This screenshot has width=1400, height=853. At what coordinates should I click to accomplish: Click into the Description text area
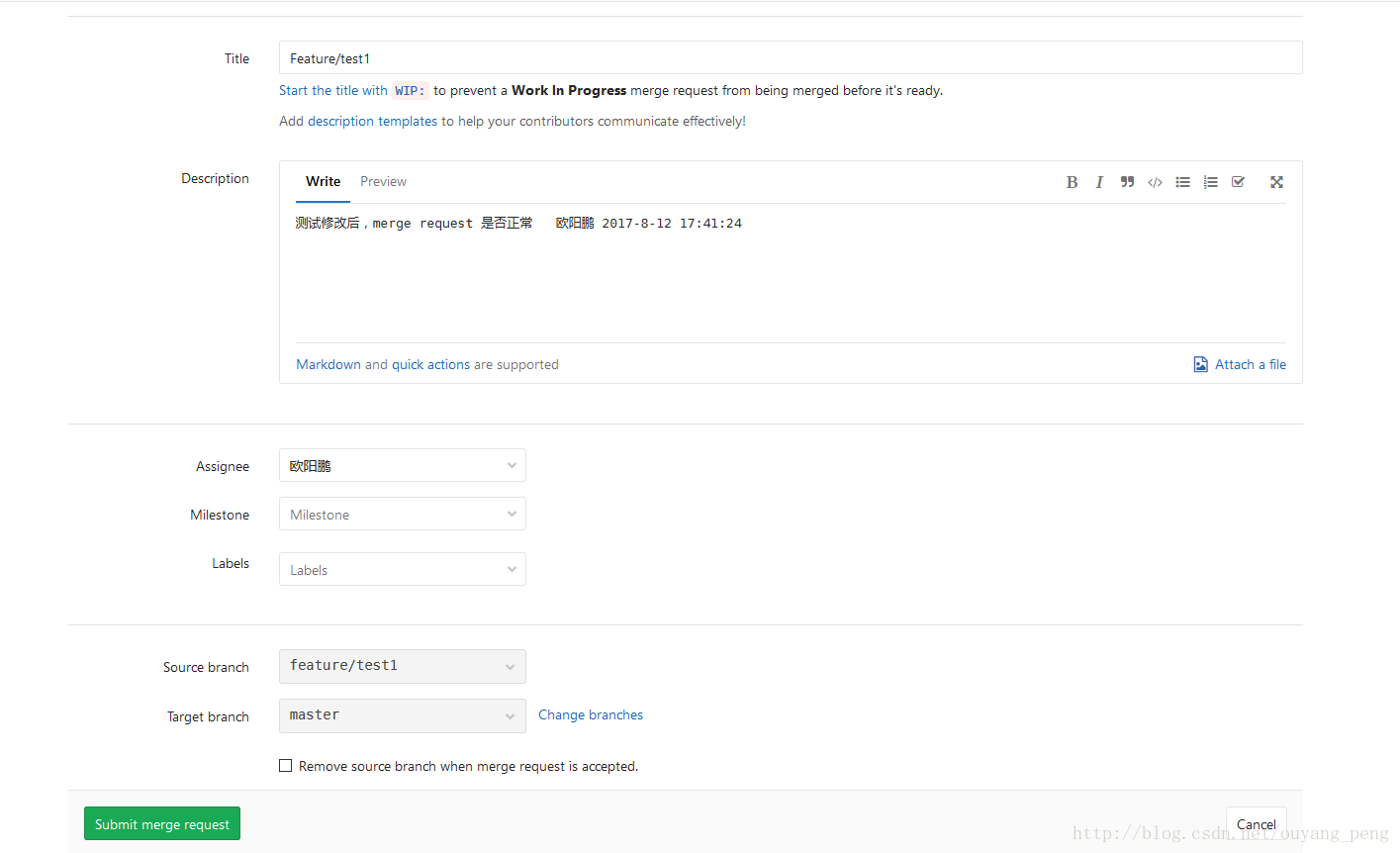(x=791, y=272)
